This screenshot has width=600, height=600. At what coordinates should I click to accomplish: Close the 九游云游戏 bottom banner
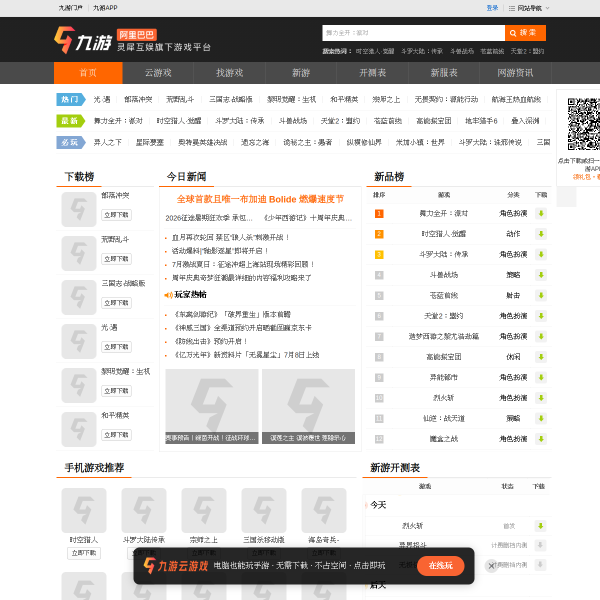(491, 566)
